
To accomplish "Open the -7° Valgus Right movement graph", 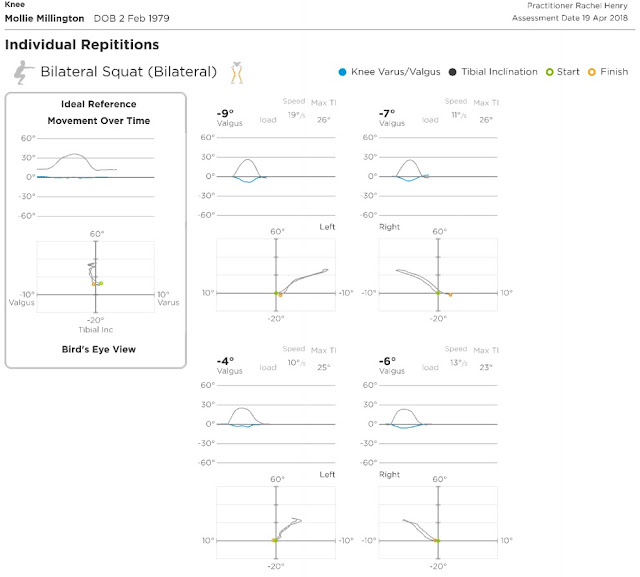I will tap(438, 176).
